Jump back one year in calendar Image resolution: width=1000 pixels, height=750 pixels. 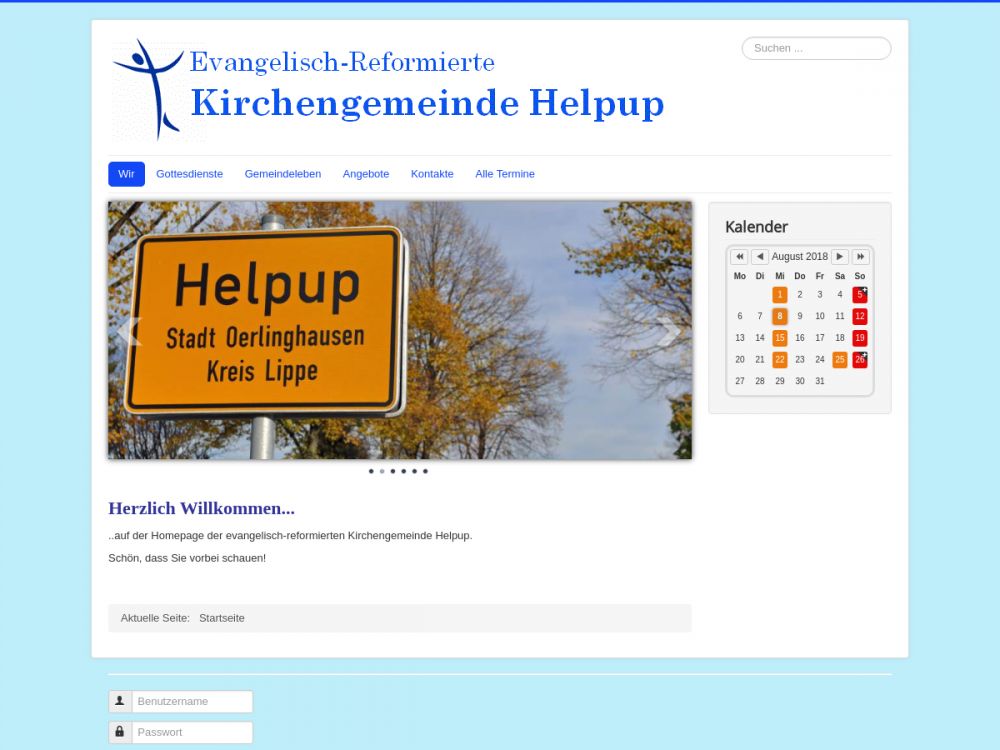739,257
